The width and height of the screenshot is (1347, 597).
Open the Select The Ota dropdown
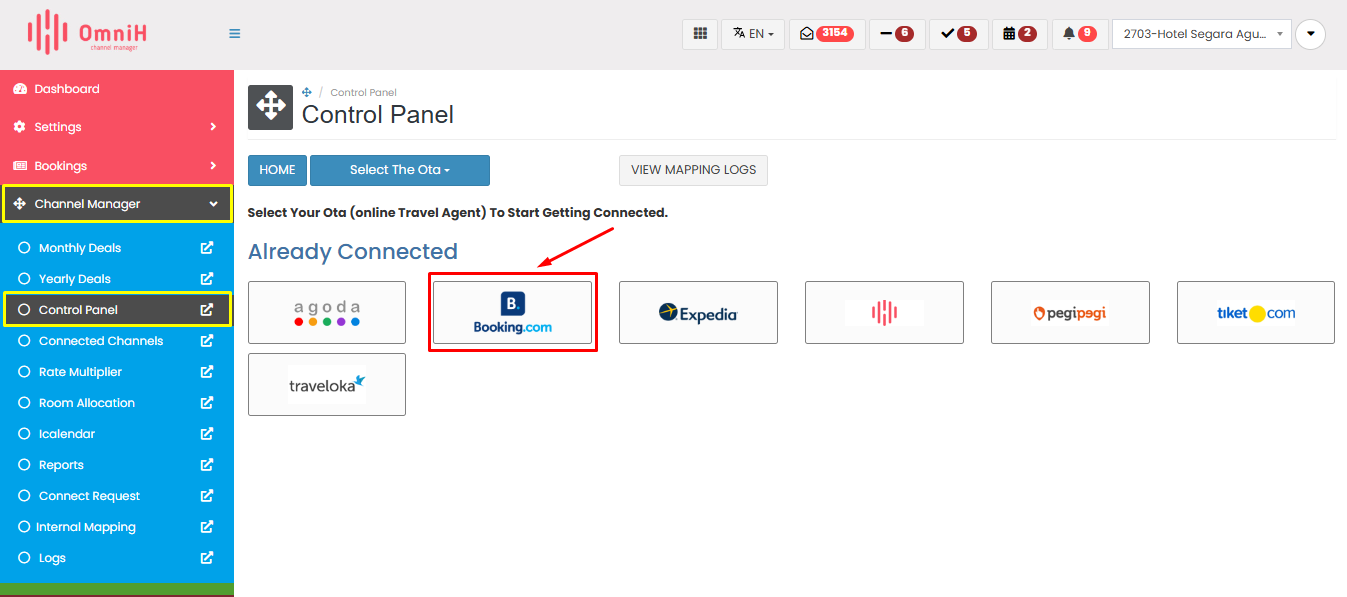click(400, 170)
